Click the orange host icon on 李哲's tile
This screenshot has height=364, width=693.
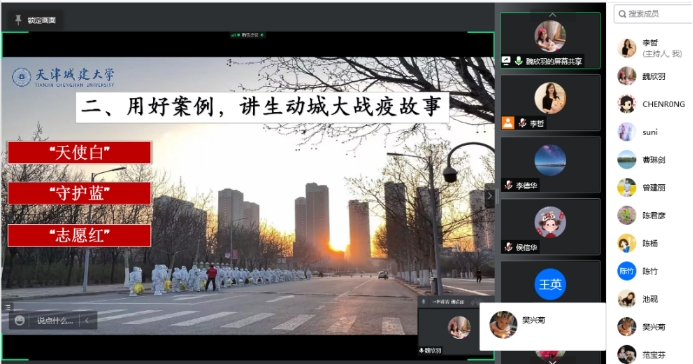(508, 122)
